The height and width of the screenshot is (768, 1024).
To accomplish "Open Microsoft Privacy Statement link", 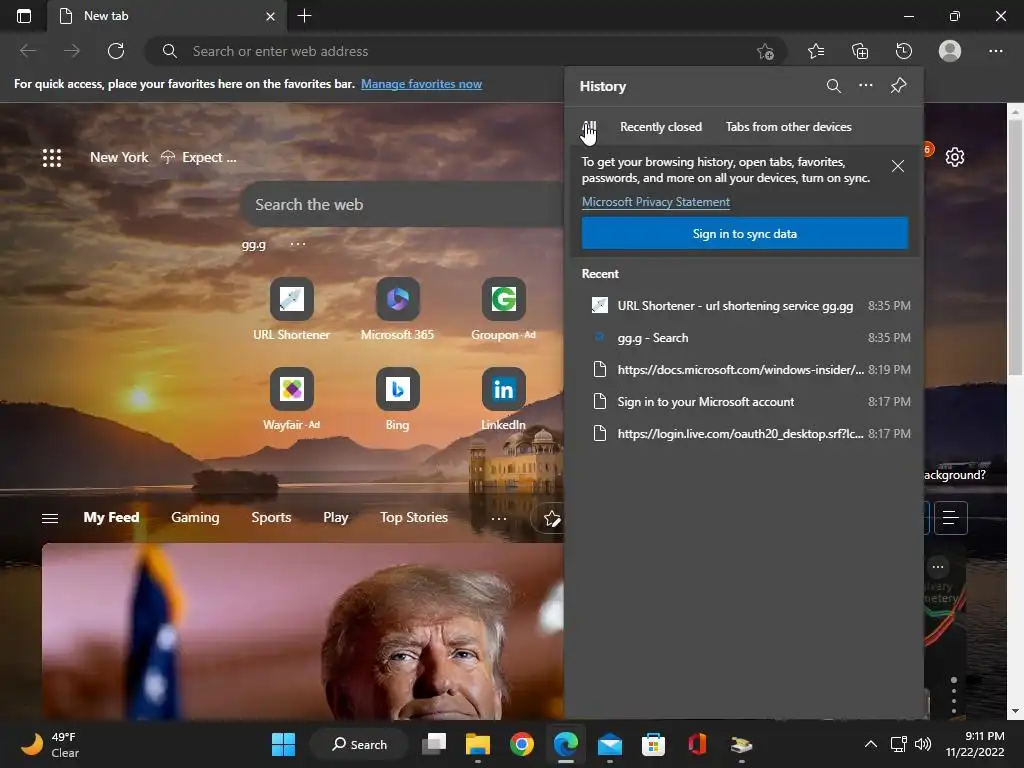I will (656, 202).
